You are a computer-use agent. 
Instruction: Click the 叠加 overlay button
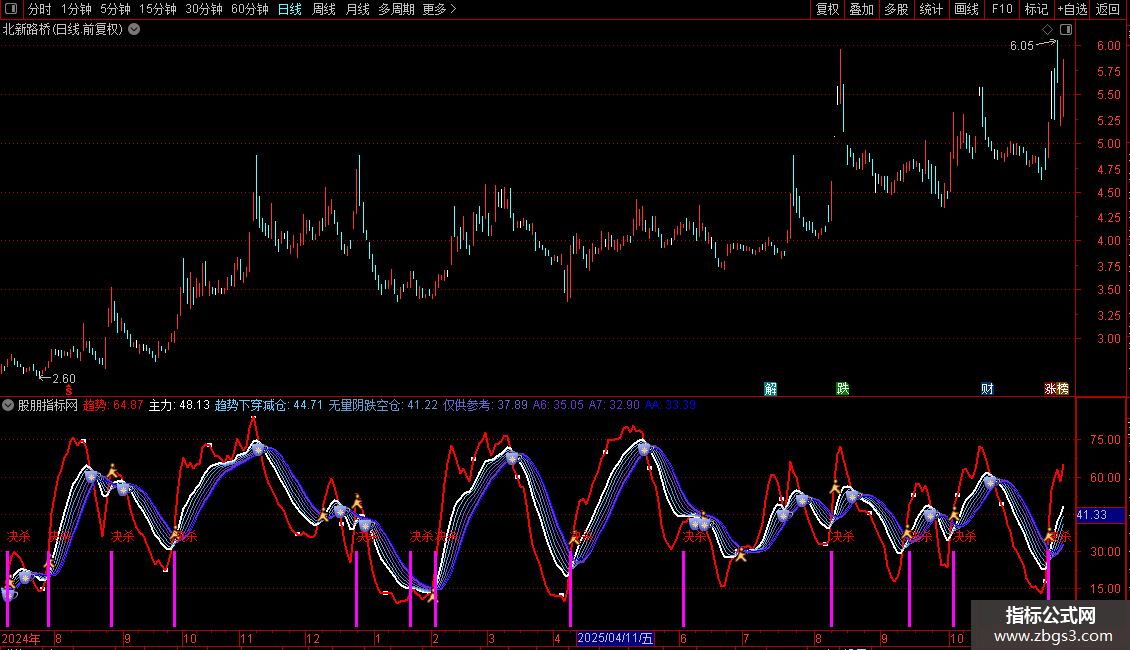click(x=862, y=9)
